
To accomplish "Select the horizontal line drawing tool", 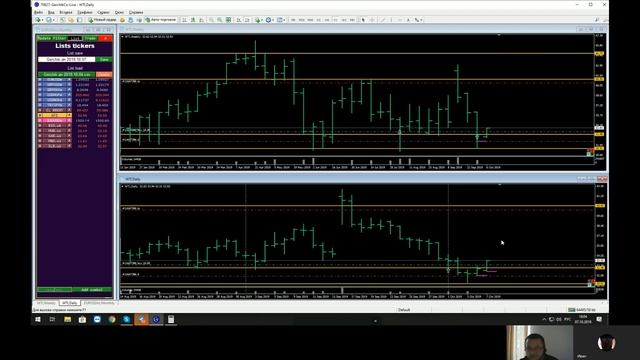I will pos(400,20).
